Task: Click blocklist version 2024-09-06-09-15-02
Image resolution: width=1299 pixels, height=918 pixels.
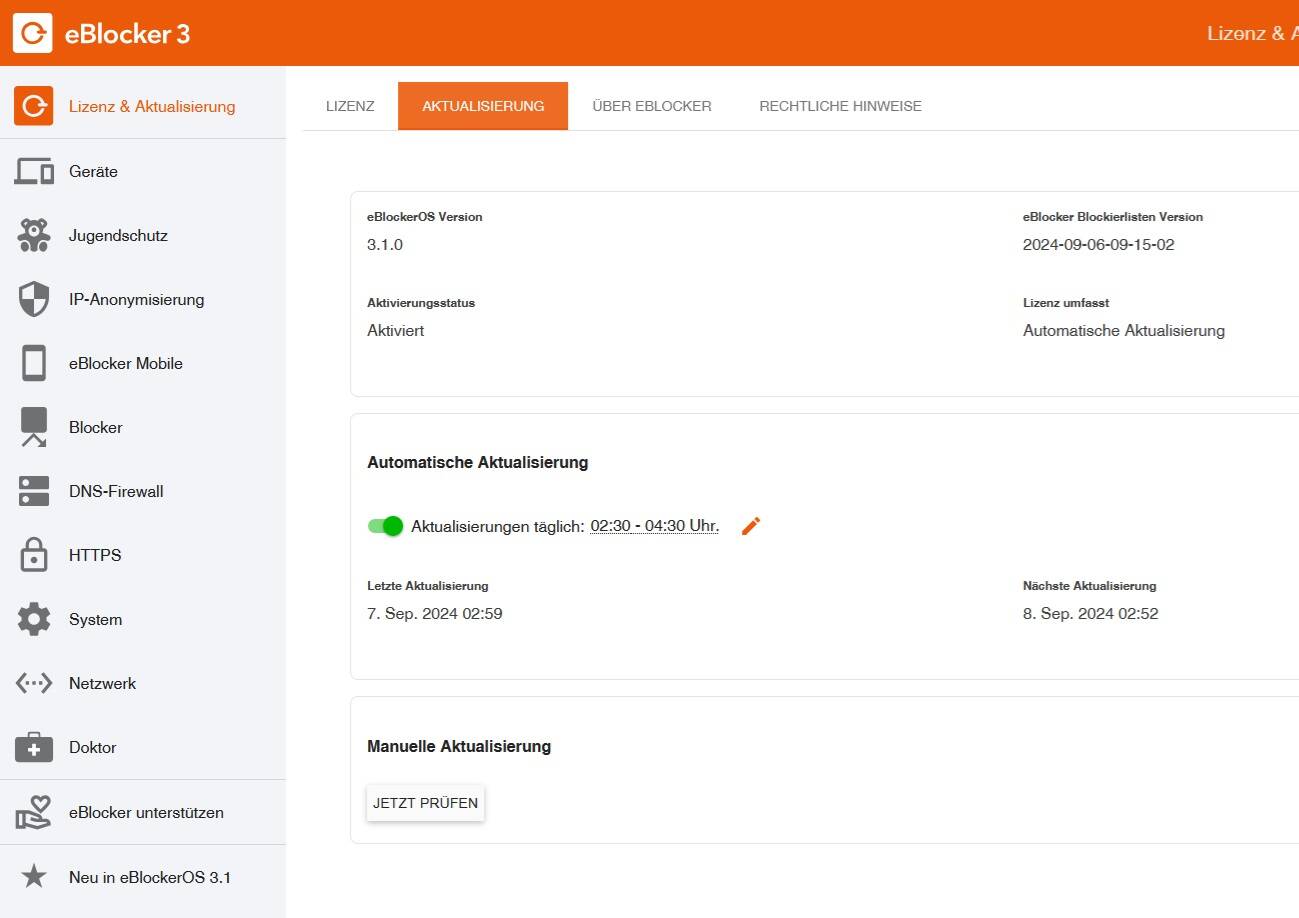Action: [x=1098, y=244]
